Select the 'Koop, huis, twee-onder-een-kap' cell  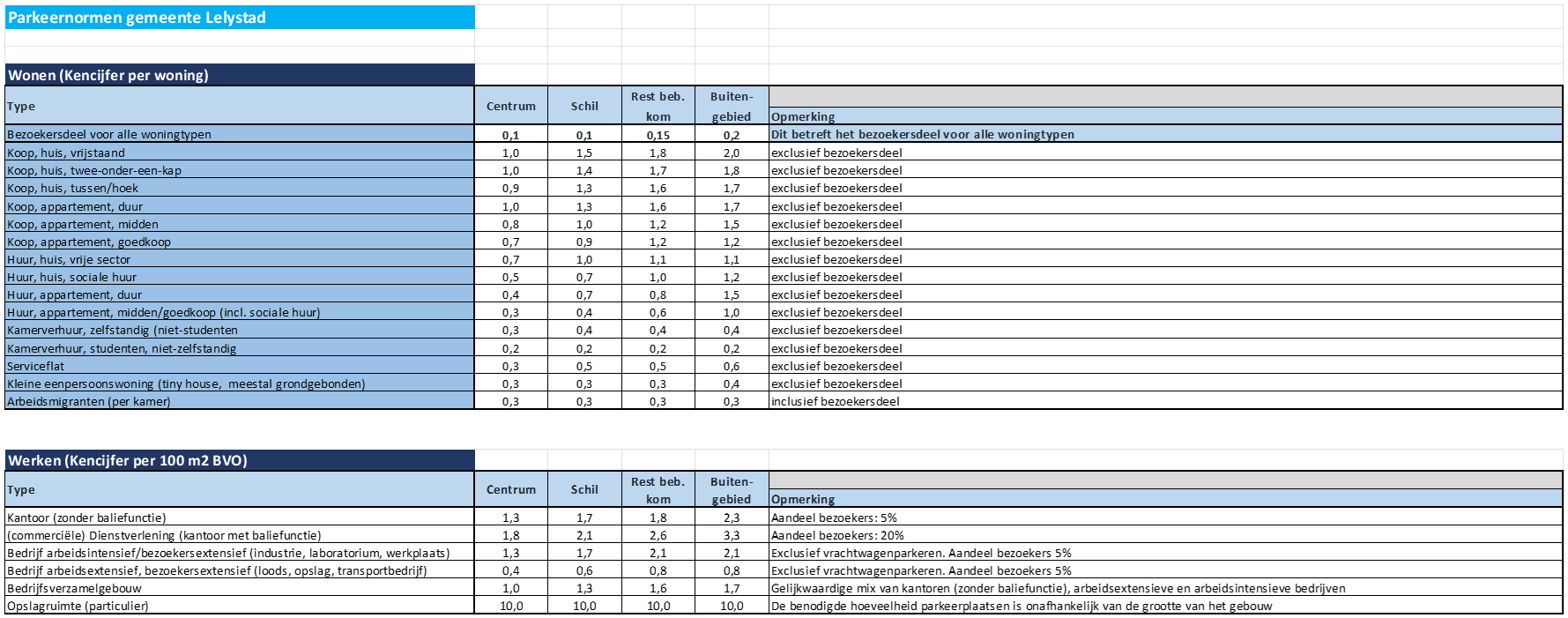tap(240, 170)
